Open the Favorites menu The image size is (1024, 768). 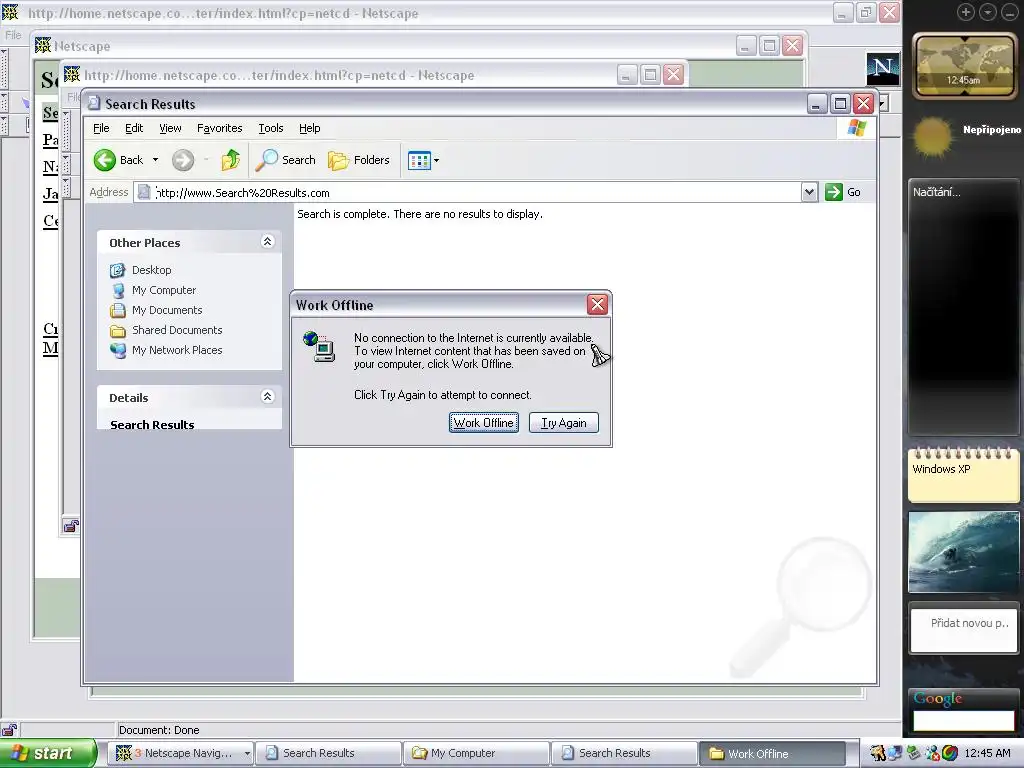coord(219,128)
